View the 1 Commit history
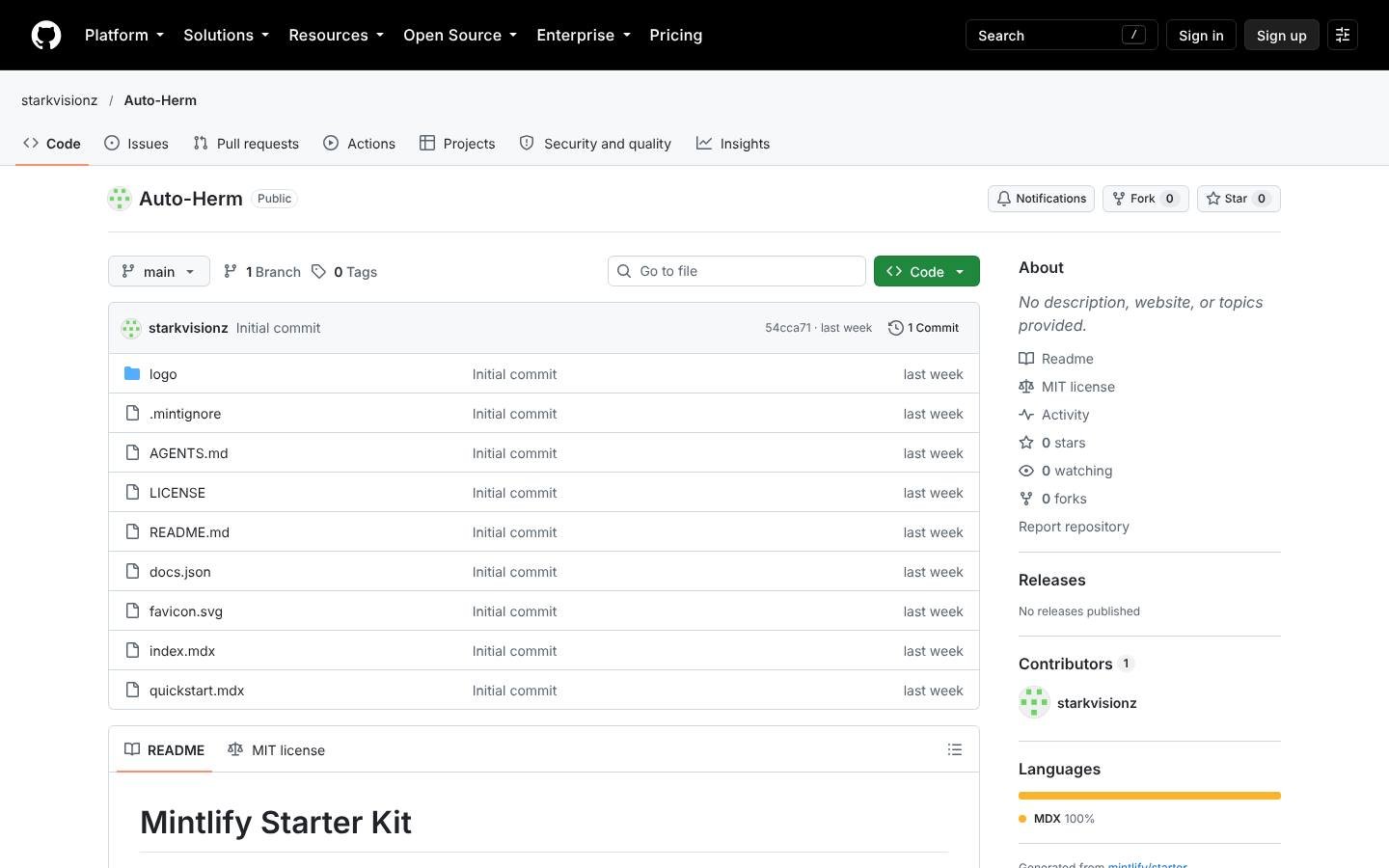Image resolution: width=1389 pixels, height=868 pixels. pos(924,328)
